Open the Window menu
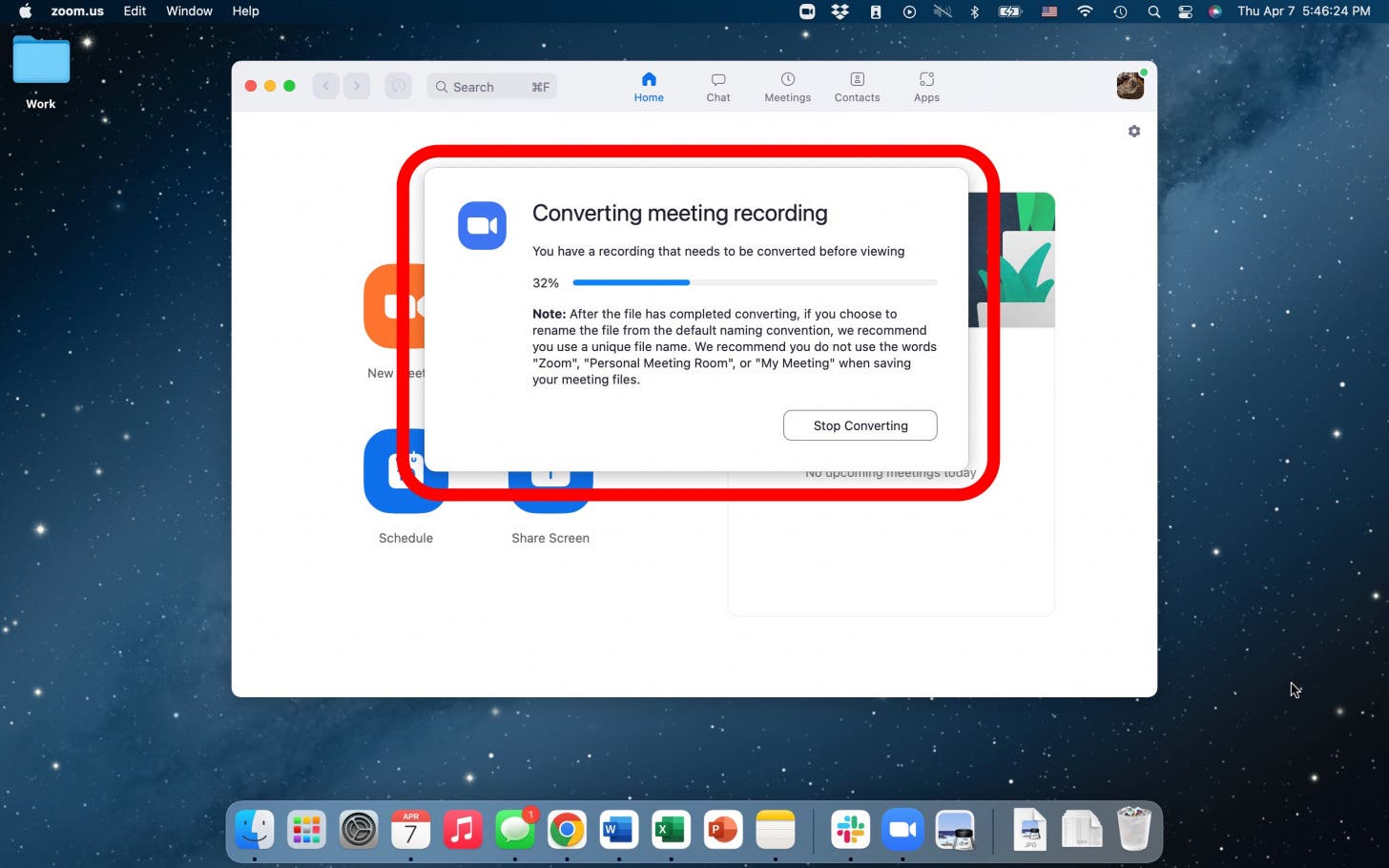This screenshot has height=868, width=1389. point(189,11)
